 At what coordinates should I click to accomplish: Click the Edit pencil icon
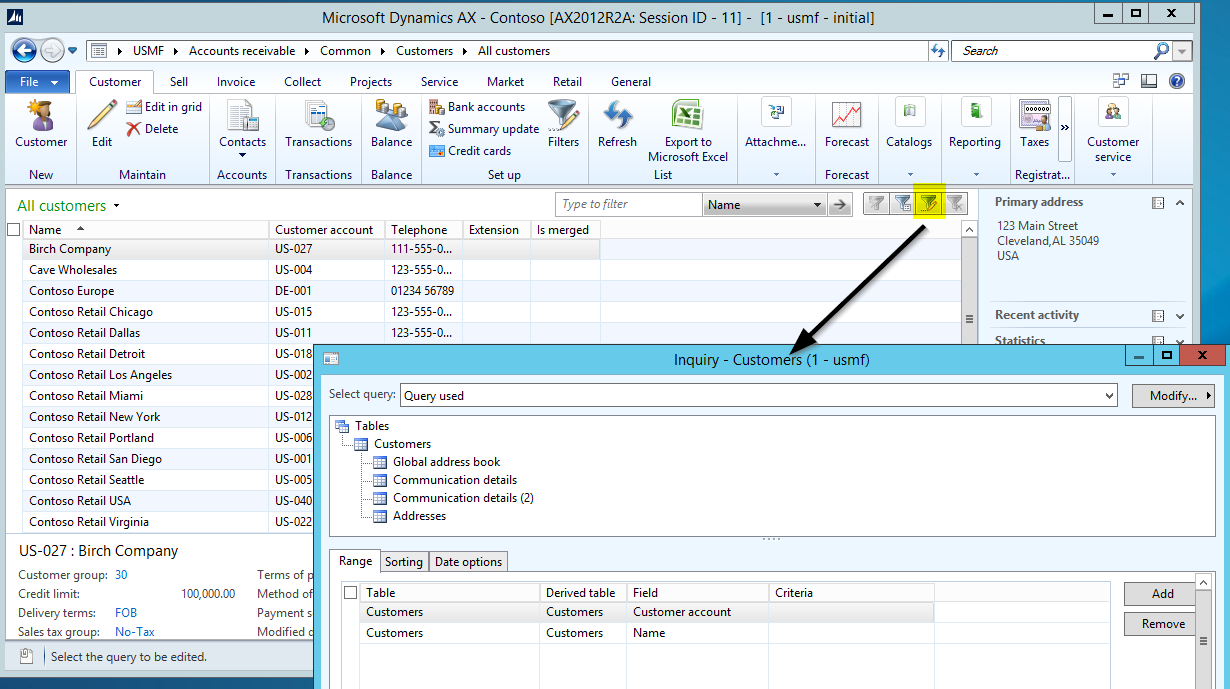102,116
